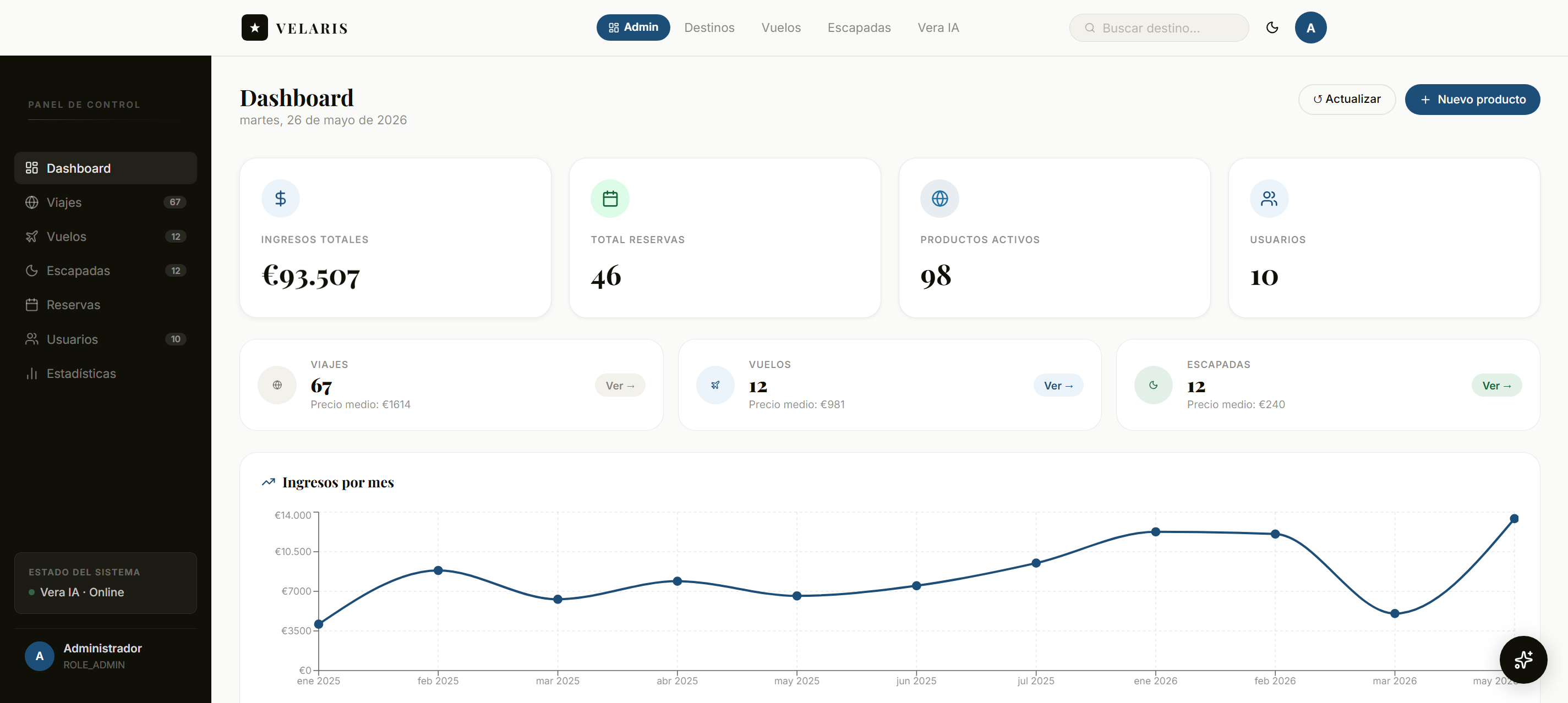Click the Actualizar button
1568x703 pixels.
1346,99
